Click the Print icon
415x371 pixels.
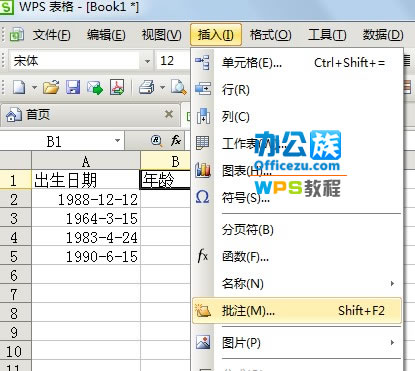pyautogui.click(x=146, y=87)
